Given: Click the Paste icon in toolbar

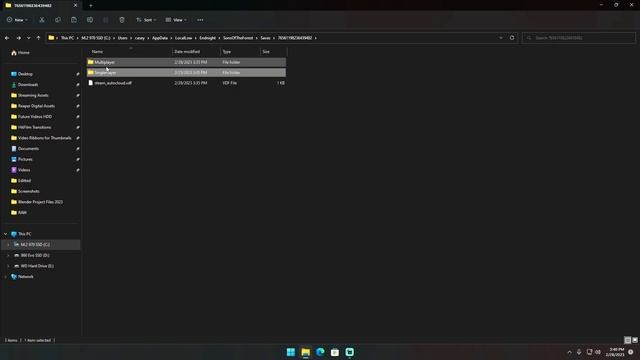Looking at the screenshot, I should [73, 20].
